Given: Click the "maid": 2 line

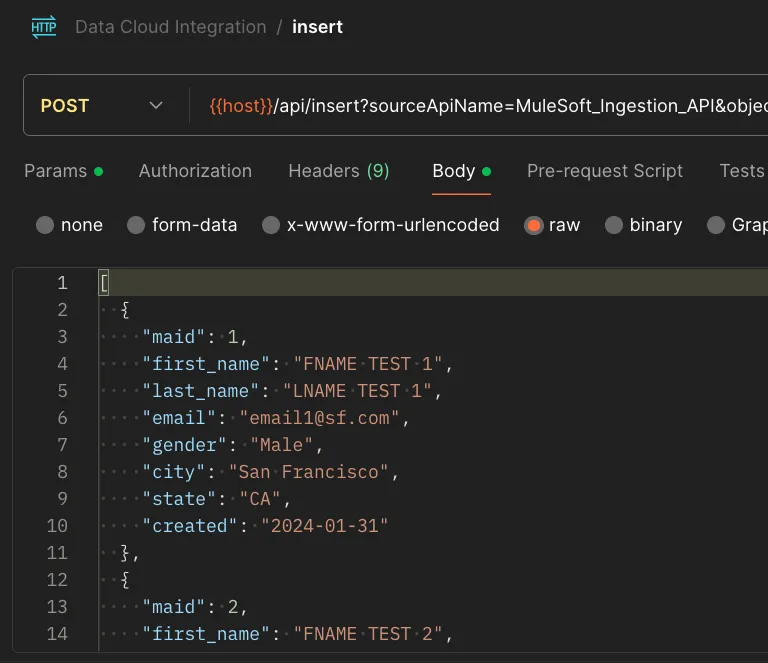Looking at the screenshot, I should [195, 607].
